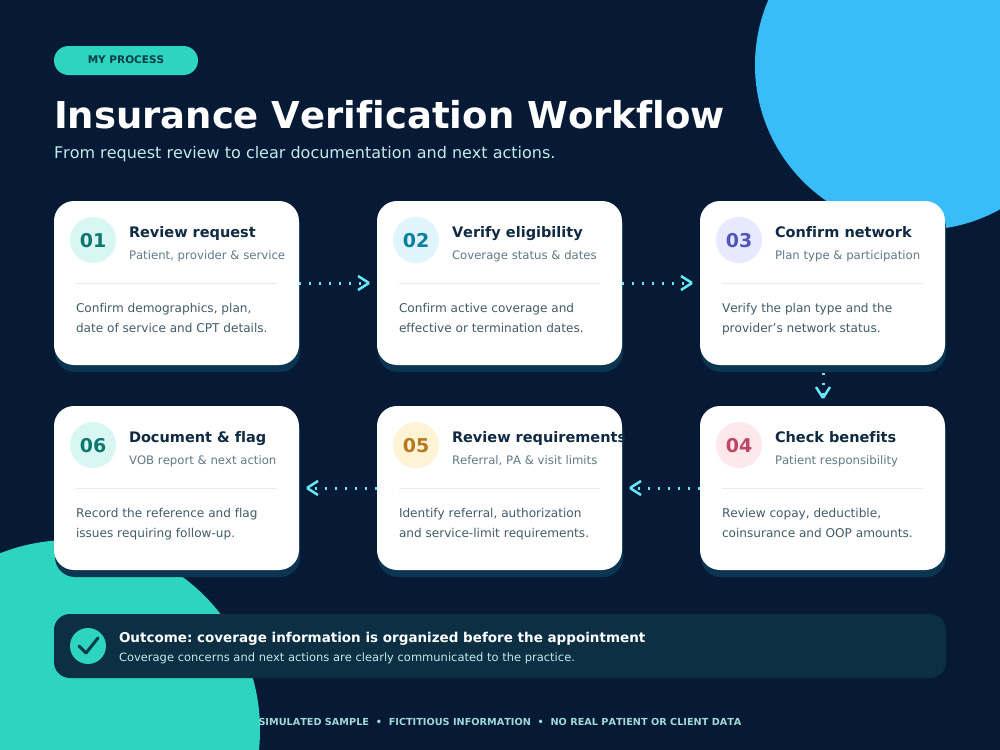
Task: Click the green checkmark icon in Outcome bar
Action: coord(88,646)
